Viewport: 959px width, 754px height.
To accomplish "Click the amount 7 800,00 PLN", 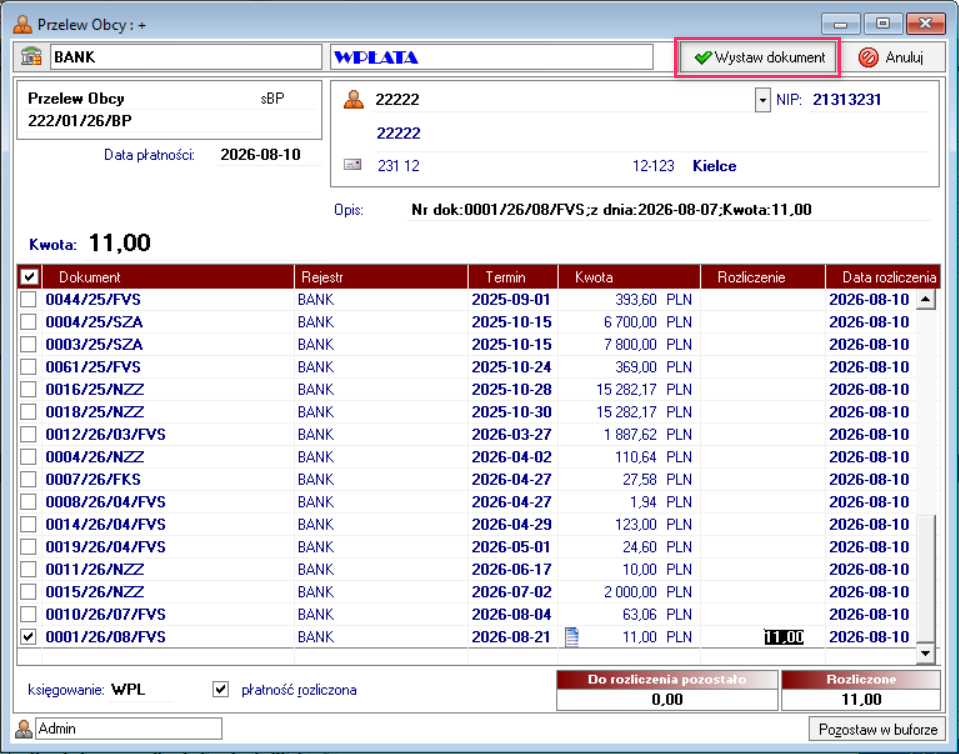I will tap(648, 344).
